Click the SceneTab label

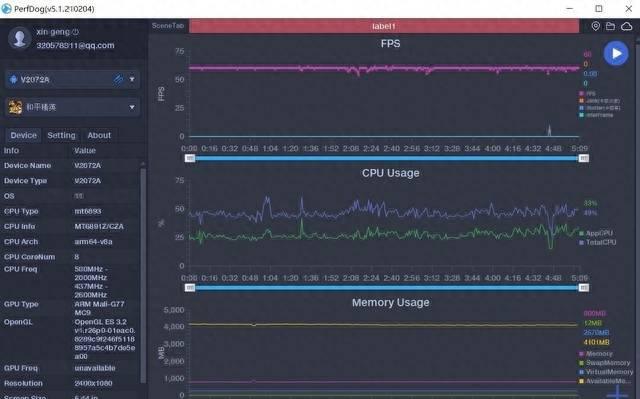point(168,26)
